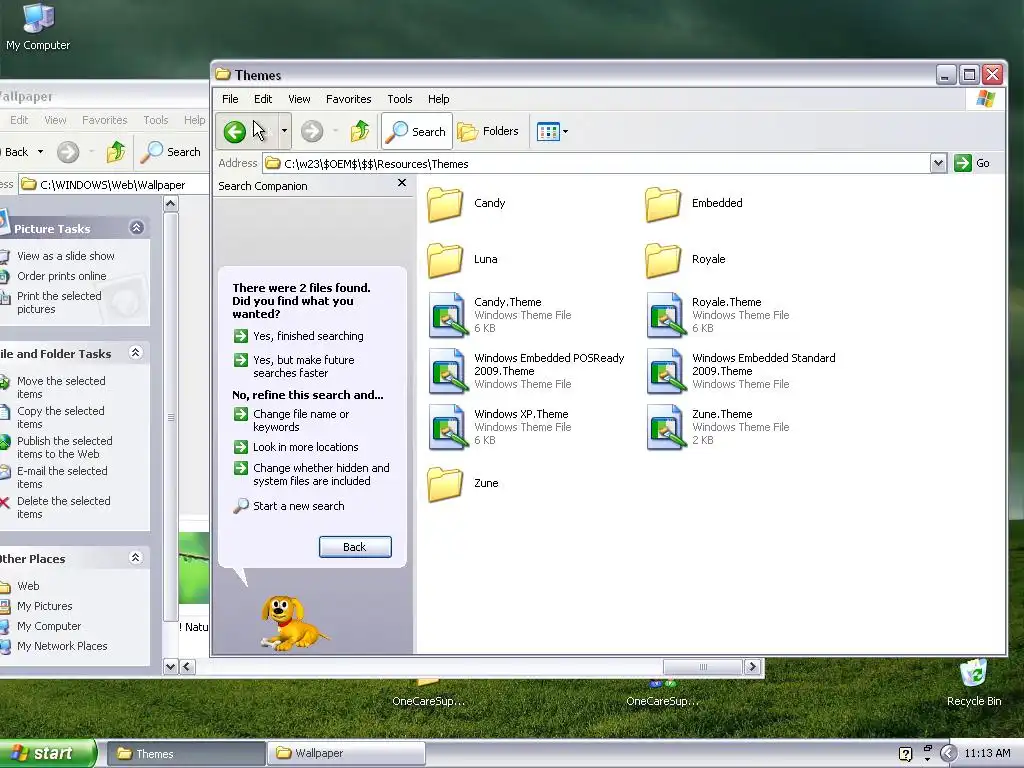Viewport: 1024px width, 768px height.
Task: Close the Search Companion pane
Action: [402, 184]
